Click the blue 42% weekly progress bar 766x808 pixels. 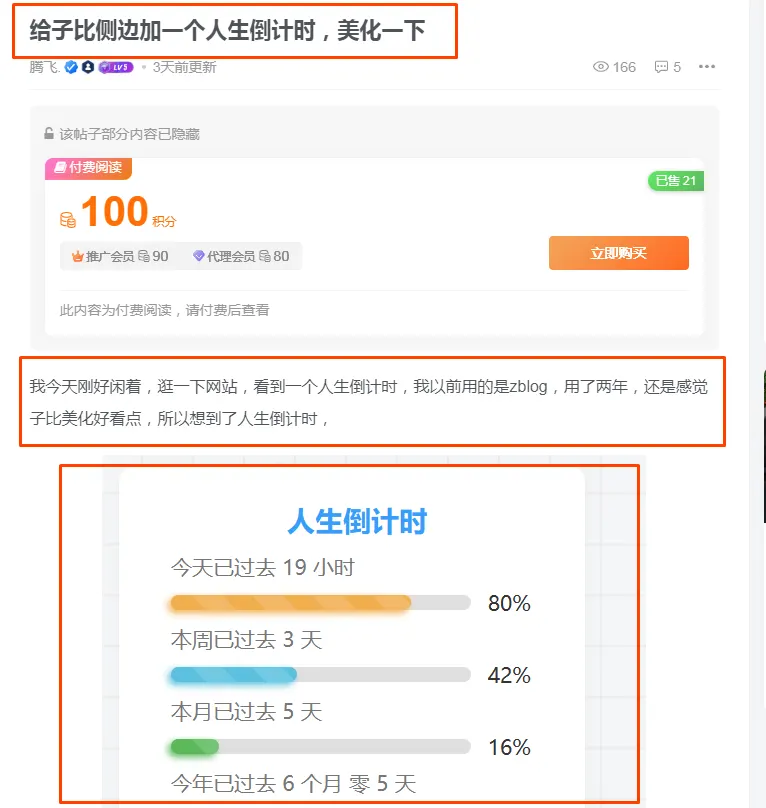click(x=320, y=675)
